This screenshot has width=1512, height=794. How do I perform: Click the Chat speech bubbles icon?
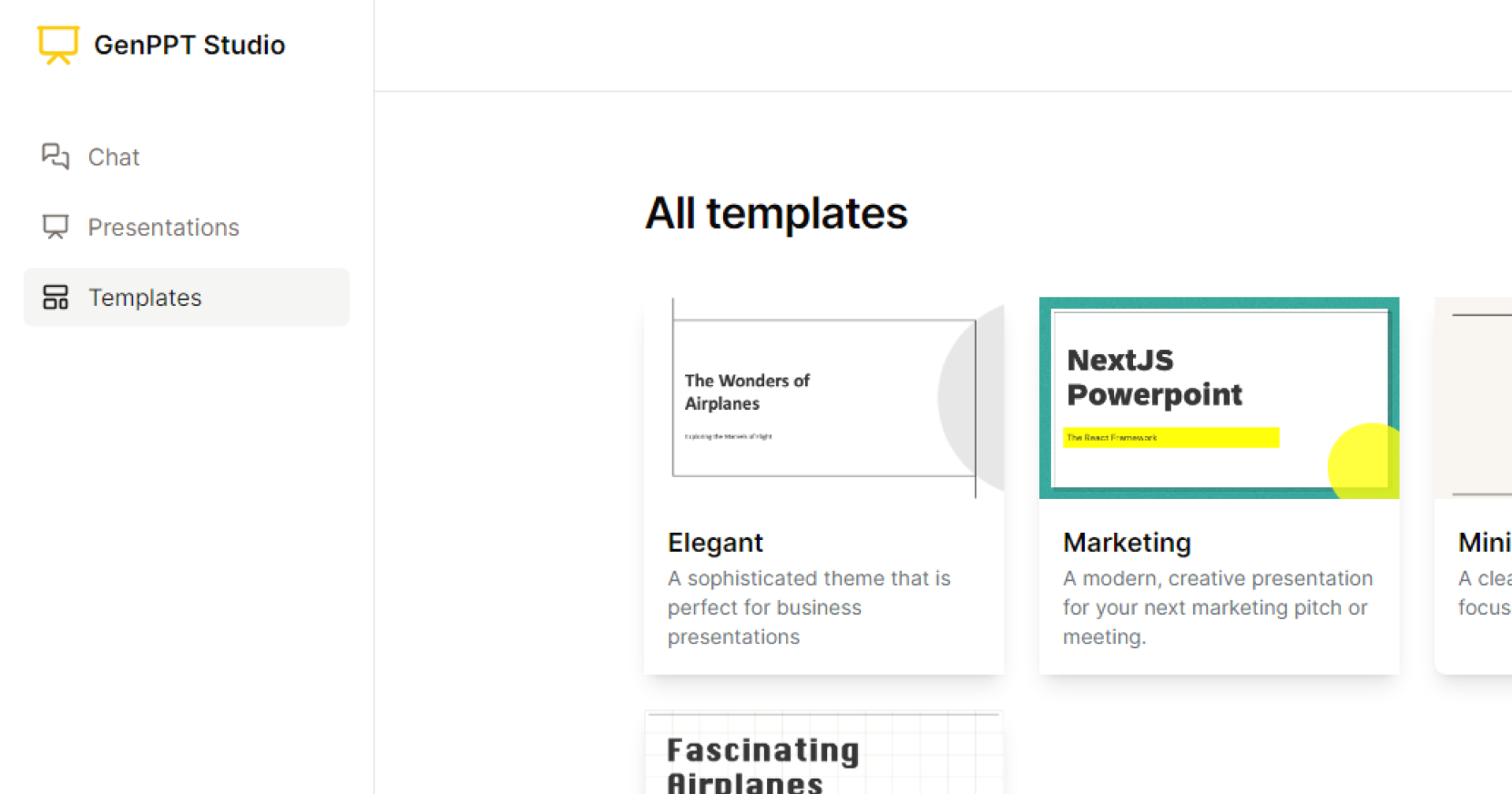tap(56, 157)
